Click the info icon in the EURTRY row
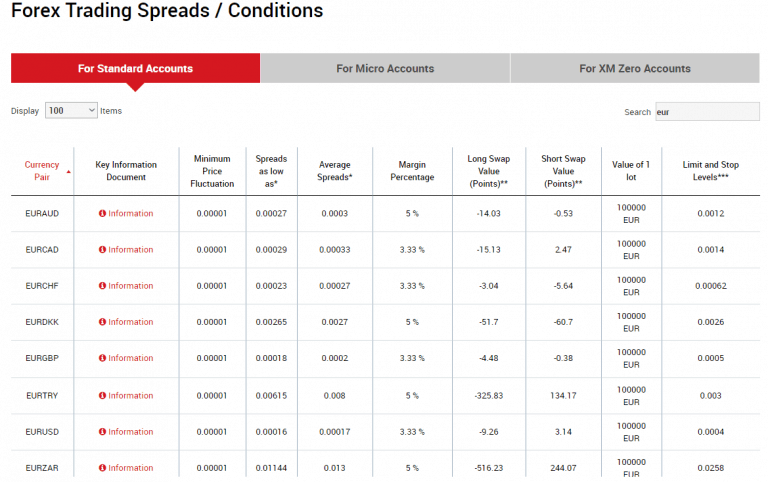768x482 pixels. (x=102, y=396)
